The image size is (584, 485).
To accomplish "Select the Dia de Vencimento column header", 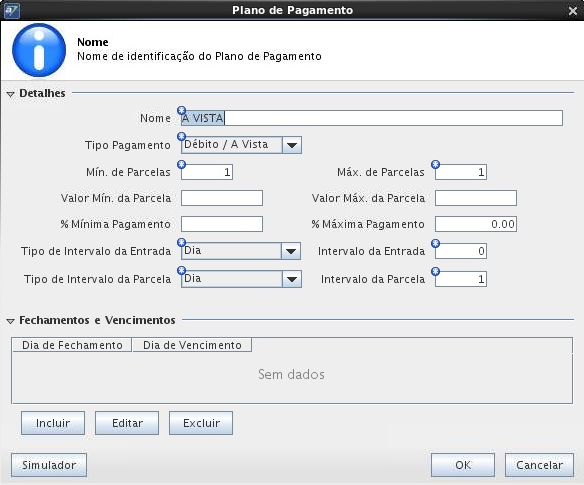I will (192, 345).
